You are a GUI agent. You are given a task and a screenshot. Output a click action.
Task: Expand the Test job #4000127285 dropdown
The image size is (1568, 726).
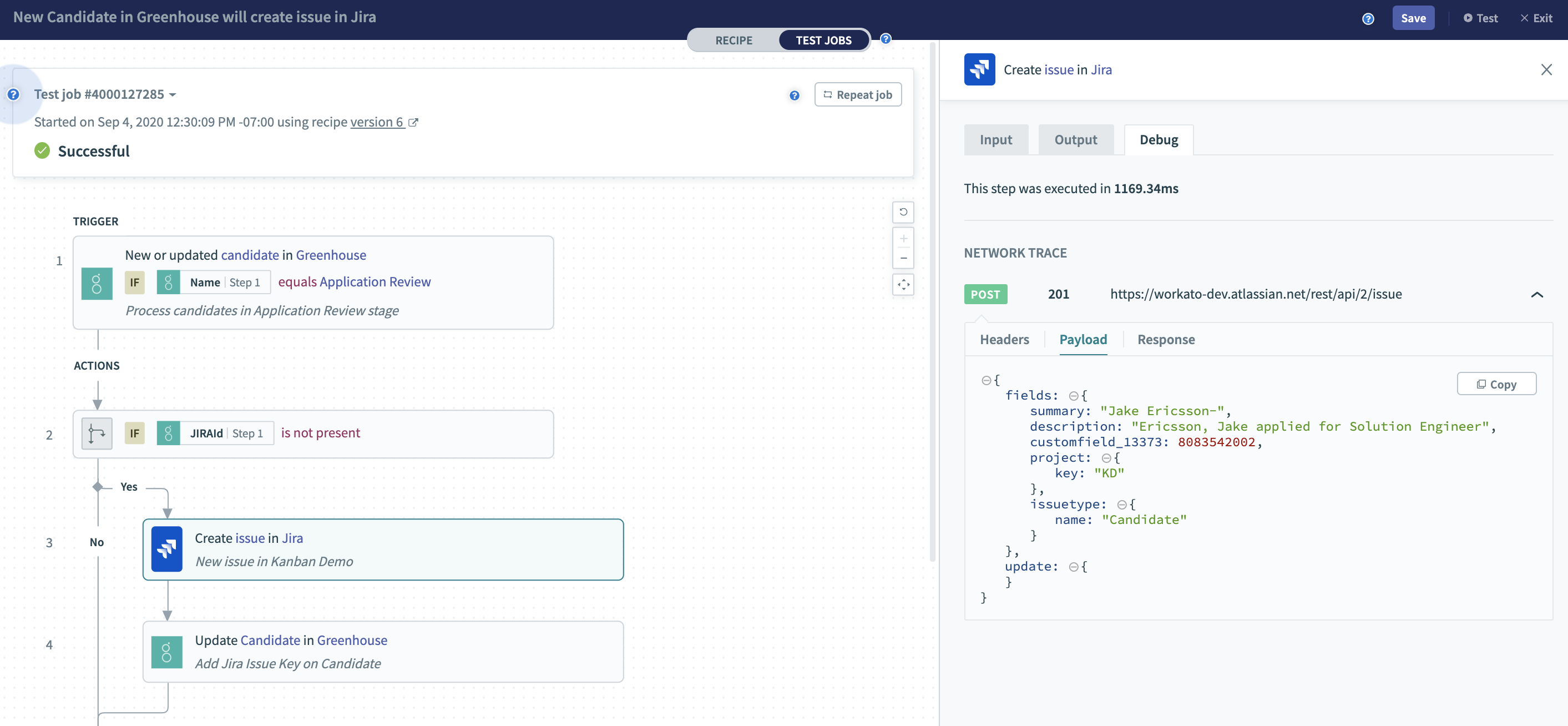click(x=172, y=94)
